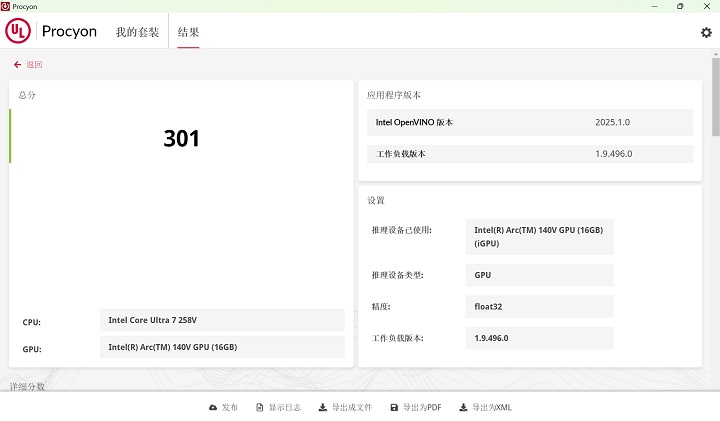The image size is (720, 421).
Task: Click the back arrow icon
Action: click(x=17, y=65)
